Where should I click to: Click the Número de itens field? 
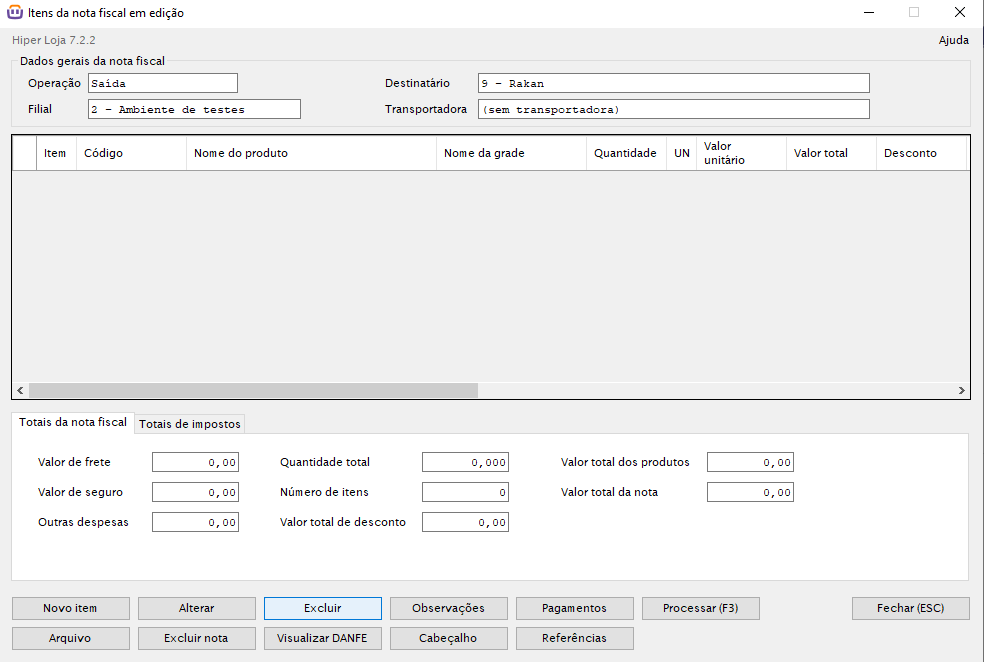(x=465, y=493)
